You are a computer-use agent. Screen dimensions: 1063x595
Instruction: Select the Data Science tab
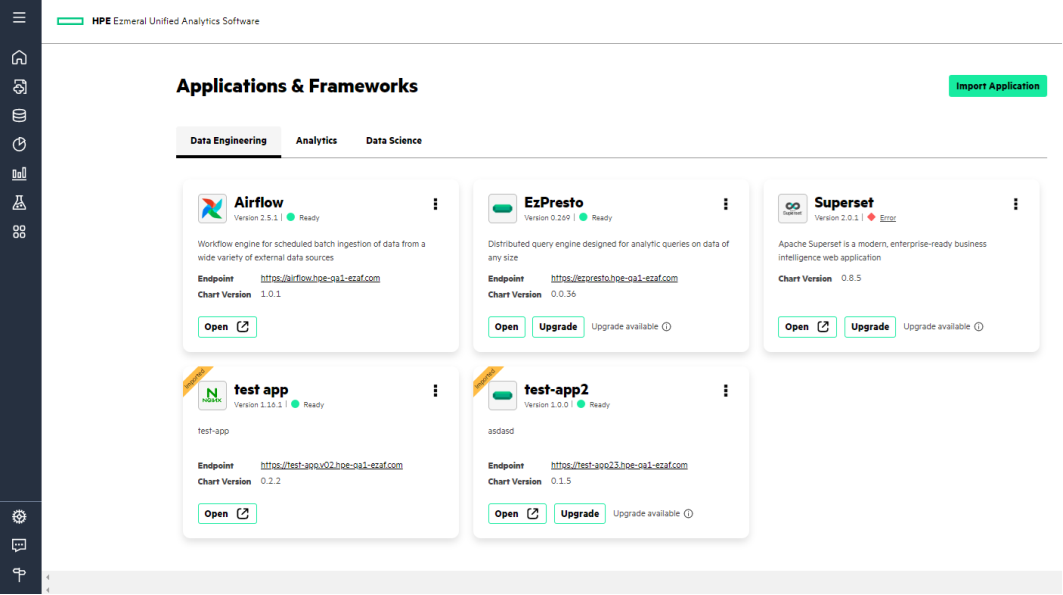click(x=393, y=140)
